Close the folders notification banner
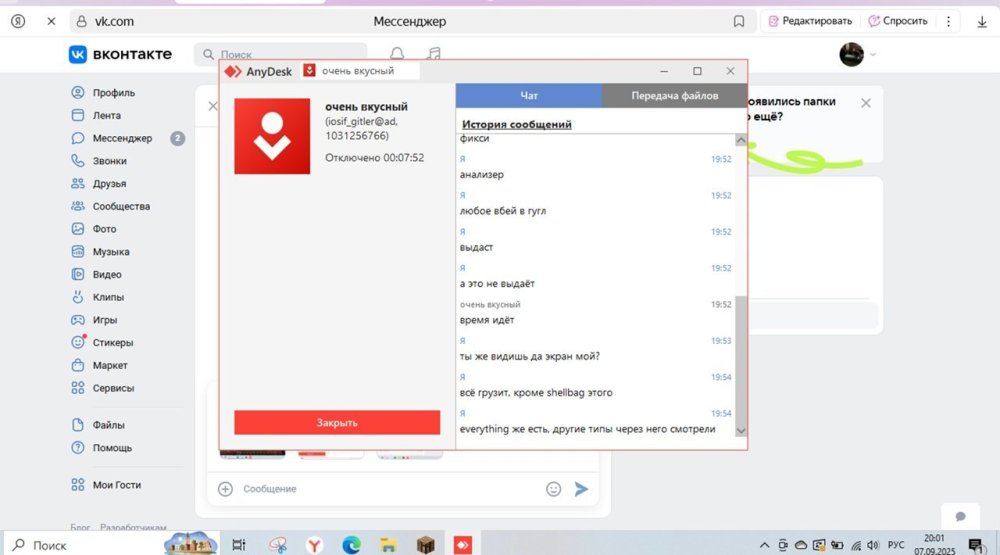 coord(865,103)
